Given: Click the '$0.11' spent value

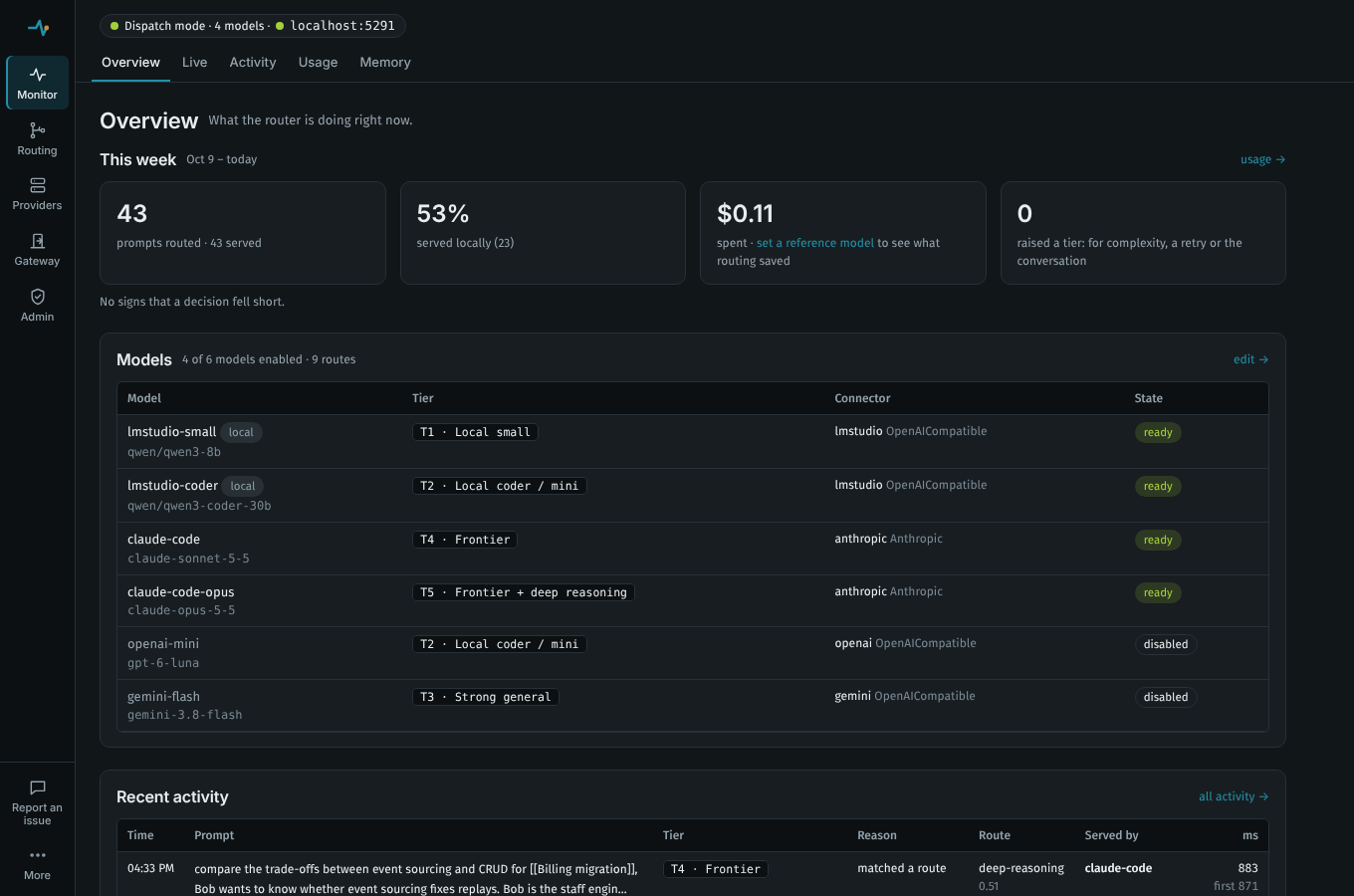Looking at the screenshot, I should point(745,213).
